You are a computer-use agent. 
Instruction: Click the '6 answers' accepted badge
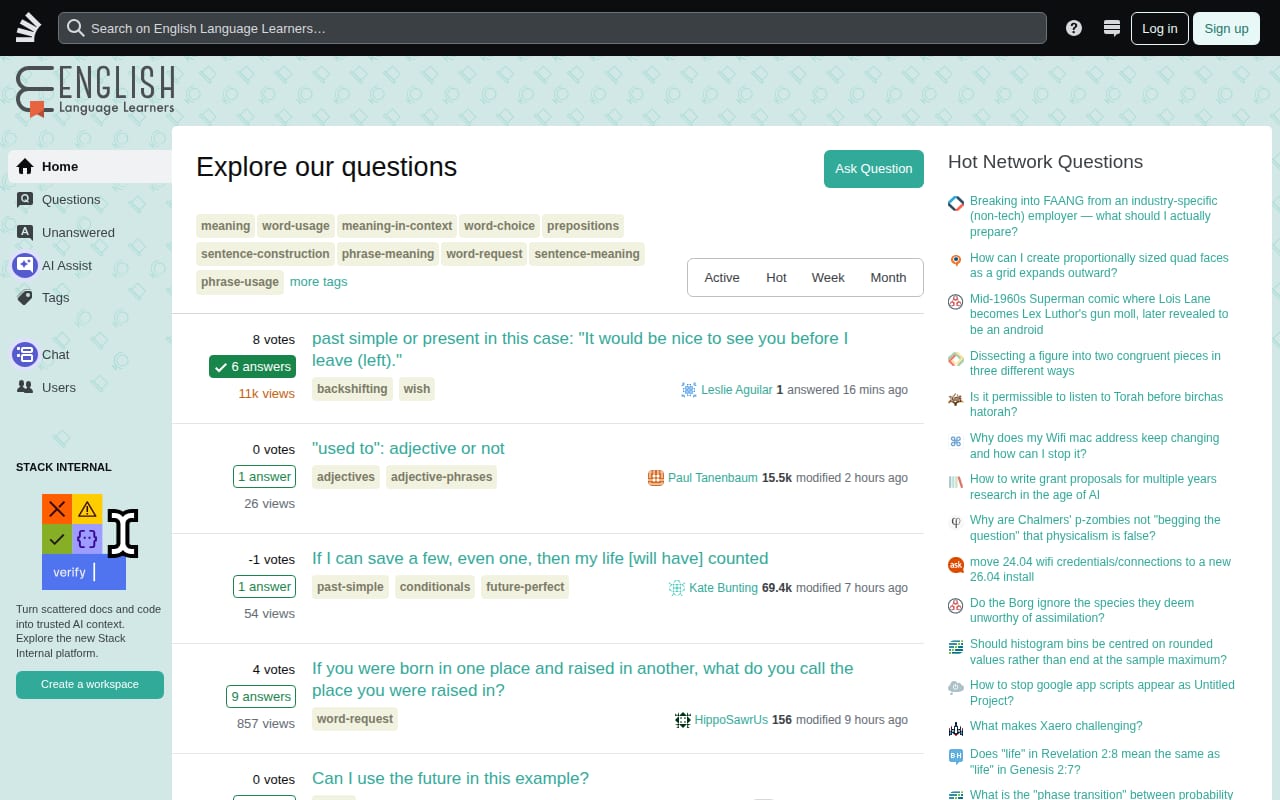253,367
